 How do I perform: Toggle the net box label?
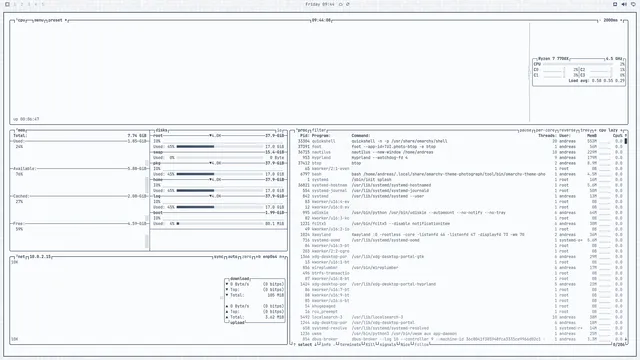tap(21, 257)
